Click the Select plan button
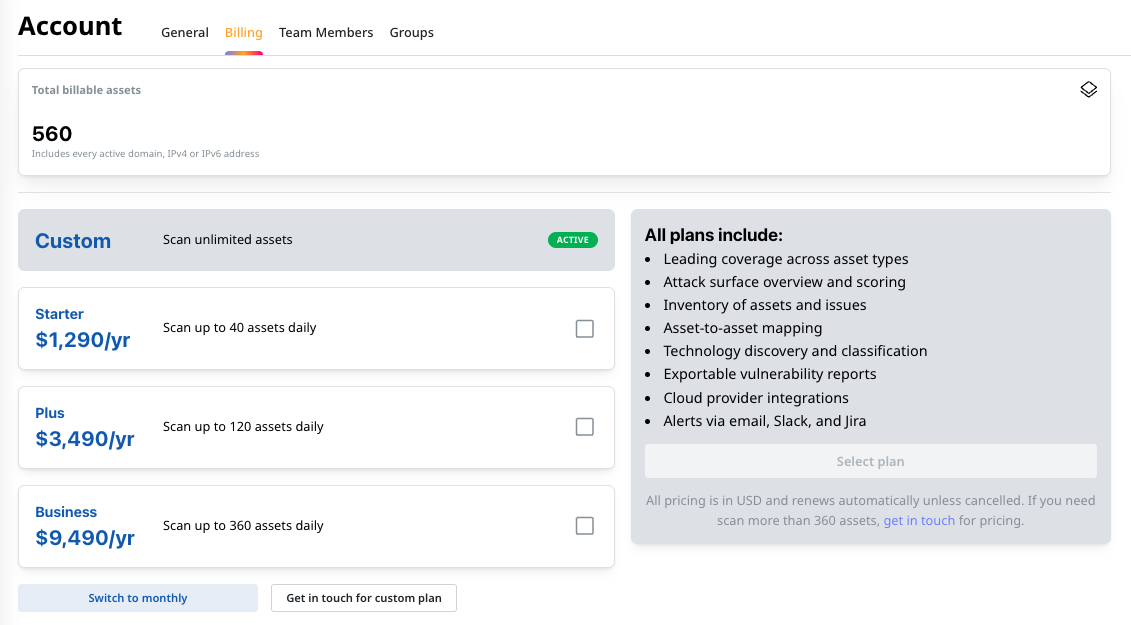The image size is (1131, 625). [870, 461]
